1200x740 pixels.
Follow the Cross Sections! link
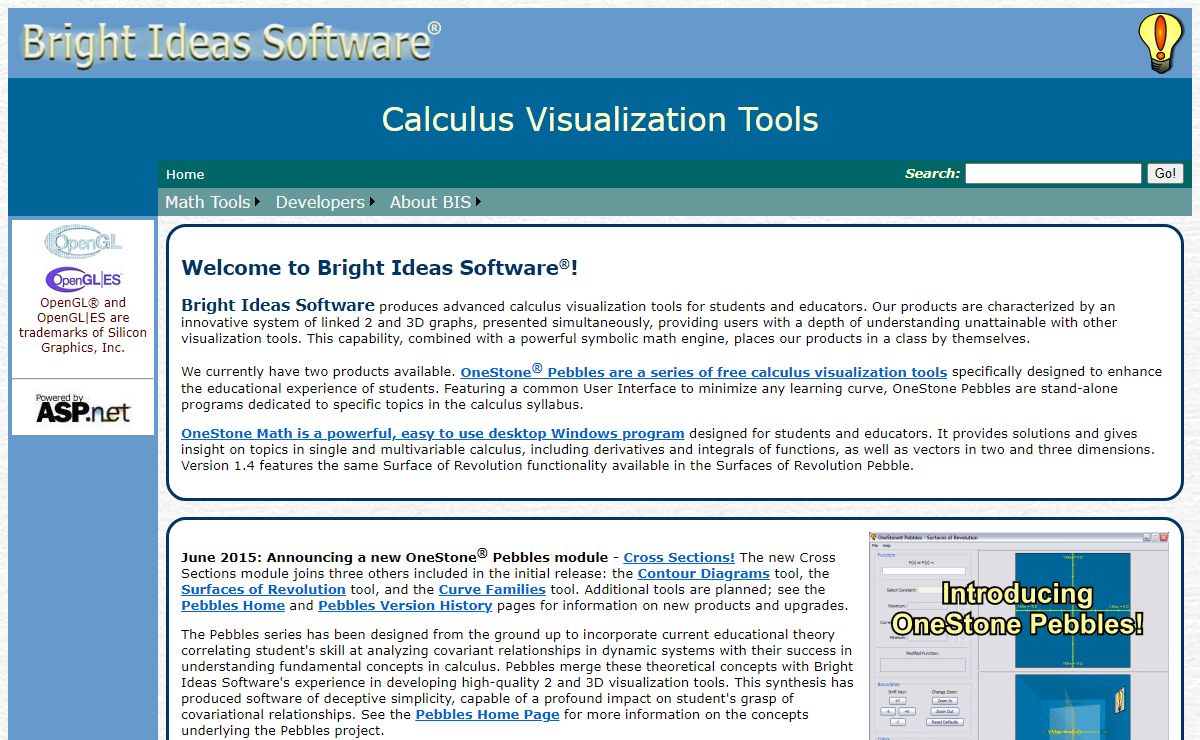[679, 558]
